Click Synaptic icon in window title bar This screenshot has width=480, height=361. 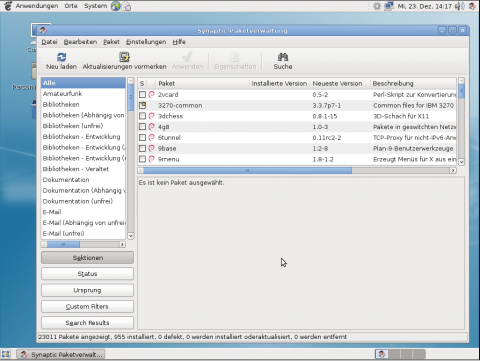(43, 30)
